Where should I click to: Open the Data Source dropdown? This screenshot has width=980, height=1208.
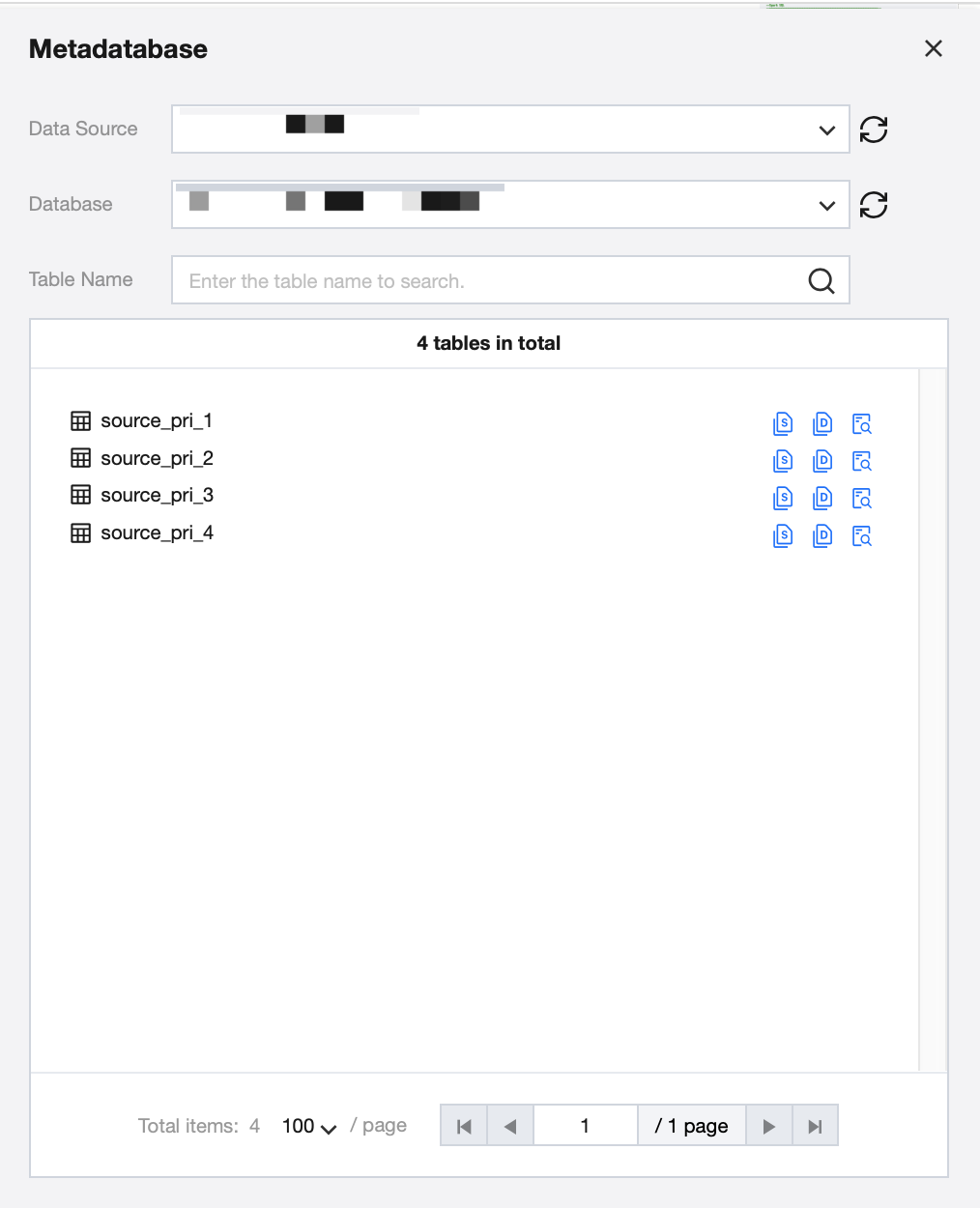[x=510, y=129]
